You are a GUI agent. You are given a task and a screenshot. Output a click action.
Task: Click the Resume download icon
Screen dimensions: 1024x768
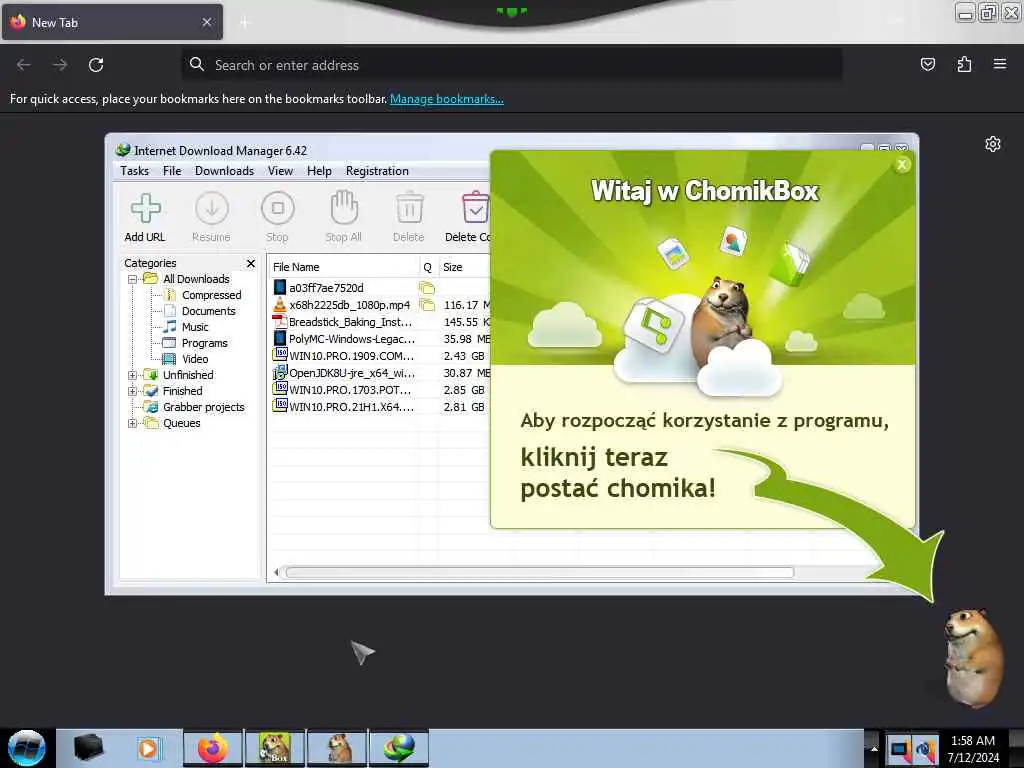[212, 208]
